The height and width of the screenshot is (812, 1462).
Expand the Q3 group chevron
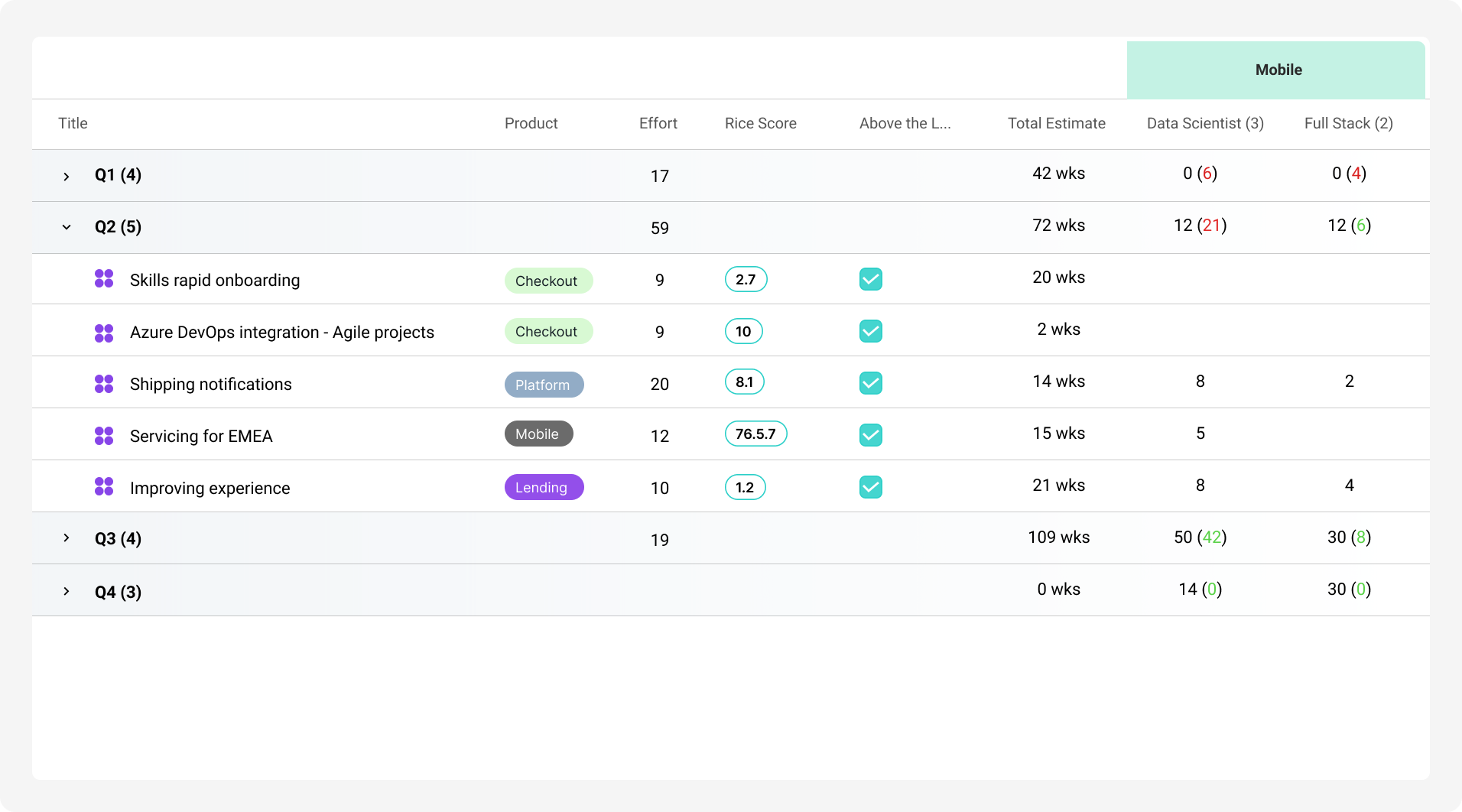[67, 538]
